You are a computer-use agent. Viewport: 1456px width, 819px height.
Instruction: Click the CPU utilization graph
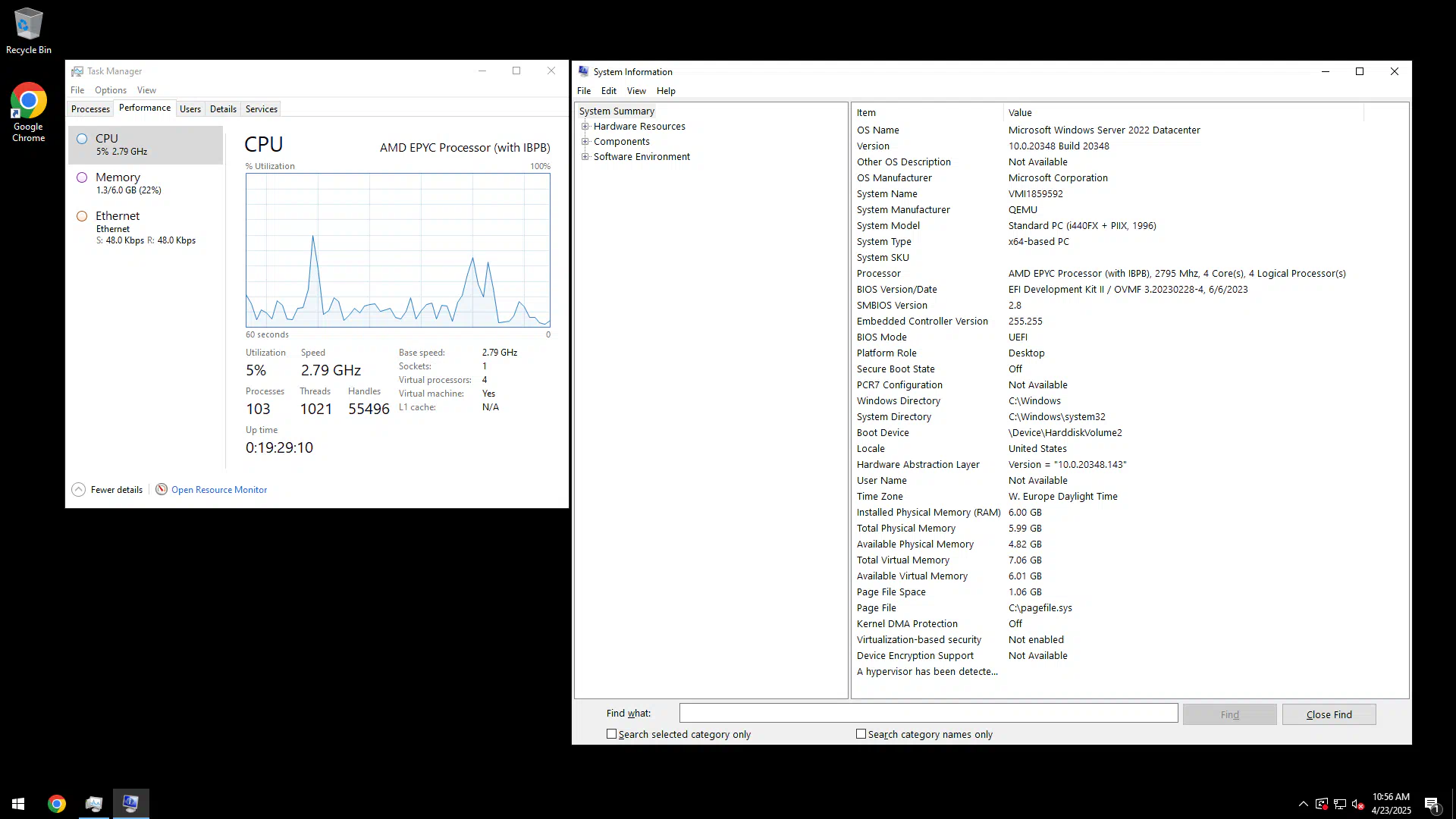click(x=397, y=250)
